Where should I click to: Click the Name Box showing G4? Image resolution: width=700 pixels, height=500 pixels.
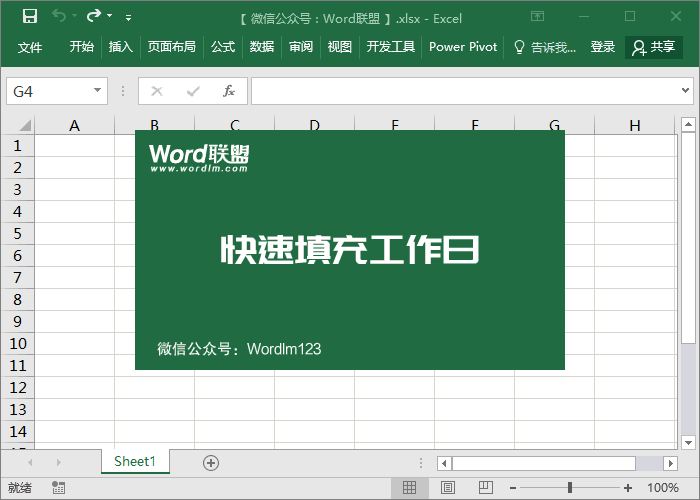pos(57,91)
